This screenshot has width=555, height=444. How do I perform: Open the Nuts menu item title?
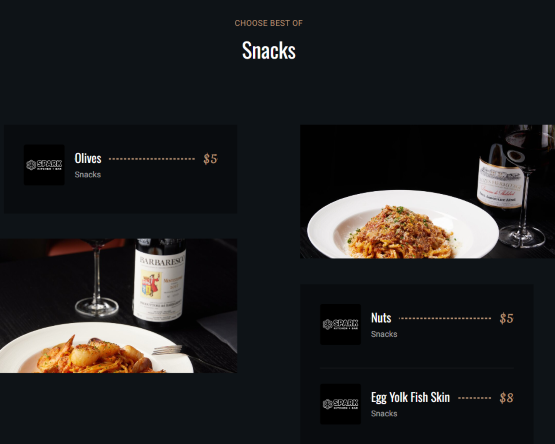coord(381,318)
